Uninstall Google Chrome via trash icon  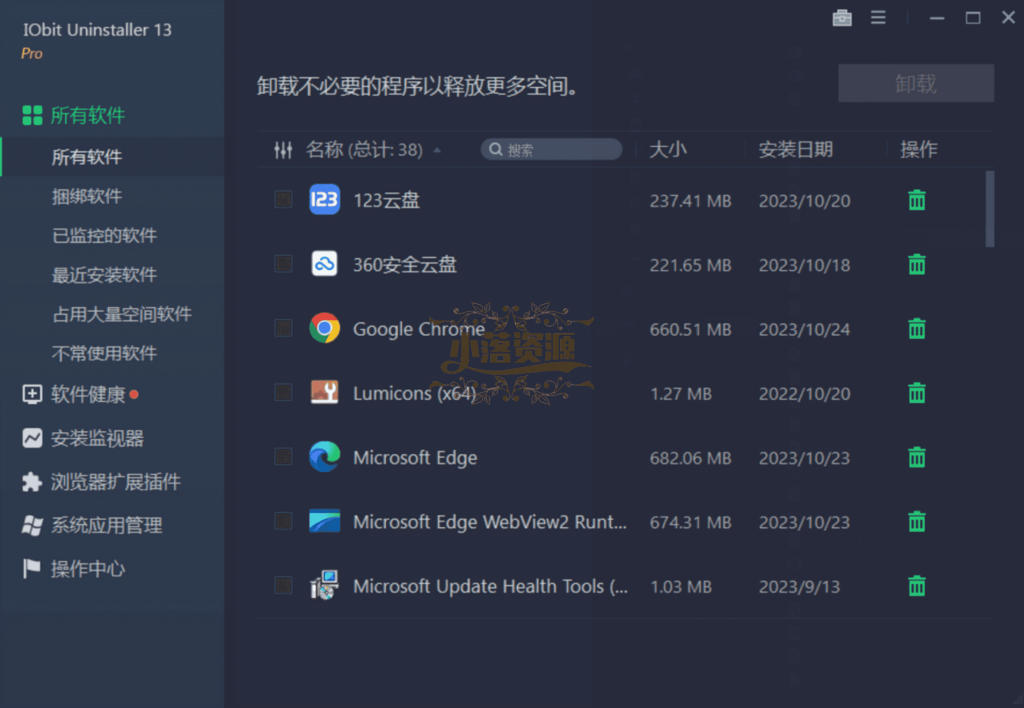pyautogui.click(x=917, y=329)
